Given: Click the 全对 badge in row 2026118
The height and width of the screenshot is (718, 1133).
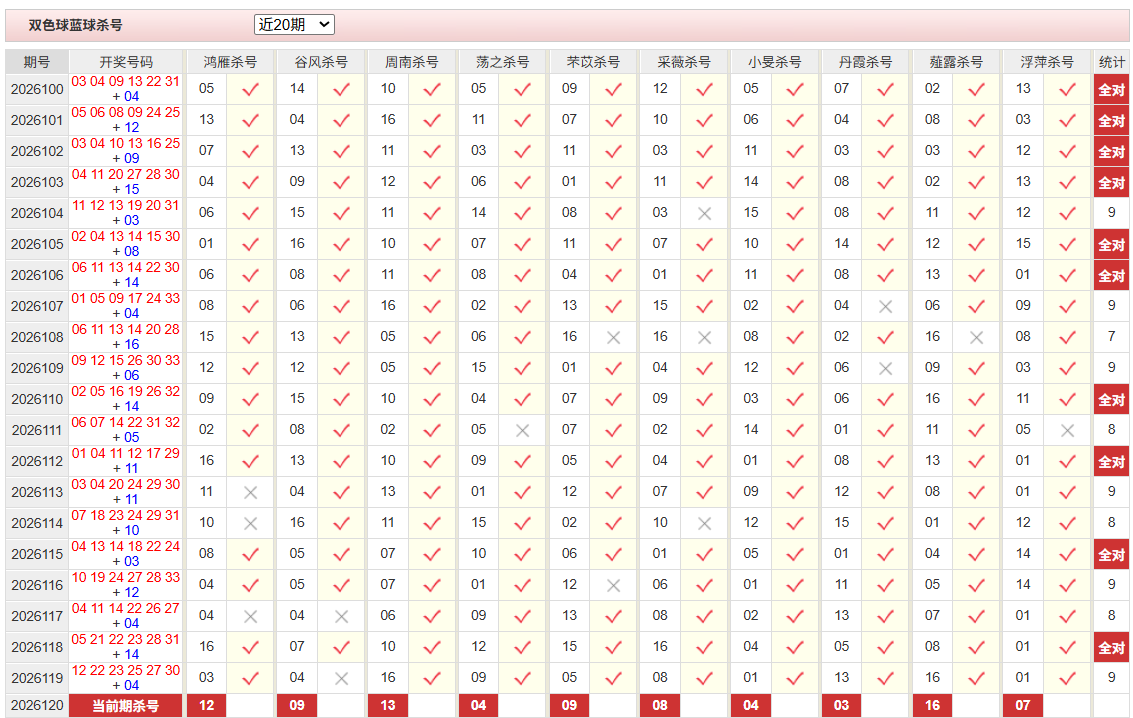Looking at the screenshot, I should [1111, 648].
